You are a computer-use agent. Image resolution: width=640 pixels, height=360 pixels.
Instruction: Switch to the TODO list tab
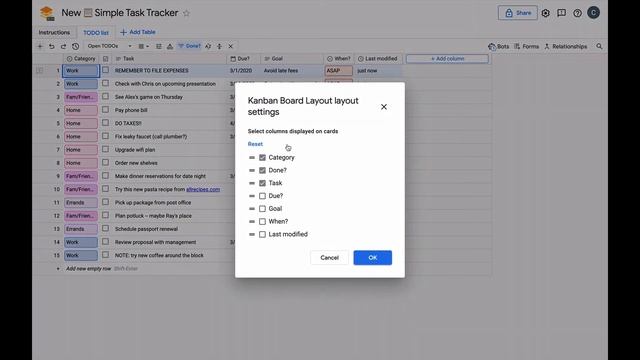click(x=96, y=32)
